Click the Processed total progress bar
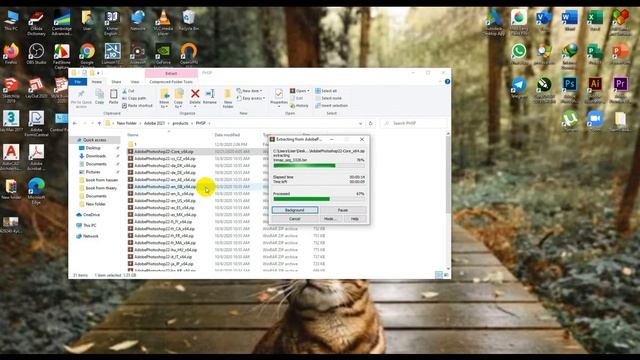Image resolution: width=640 pixels, height=360 pixels. 319,199
